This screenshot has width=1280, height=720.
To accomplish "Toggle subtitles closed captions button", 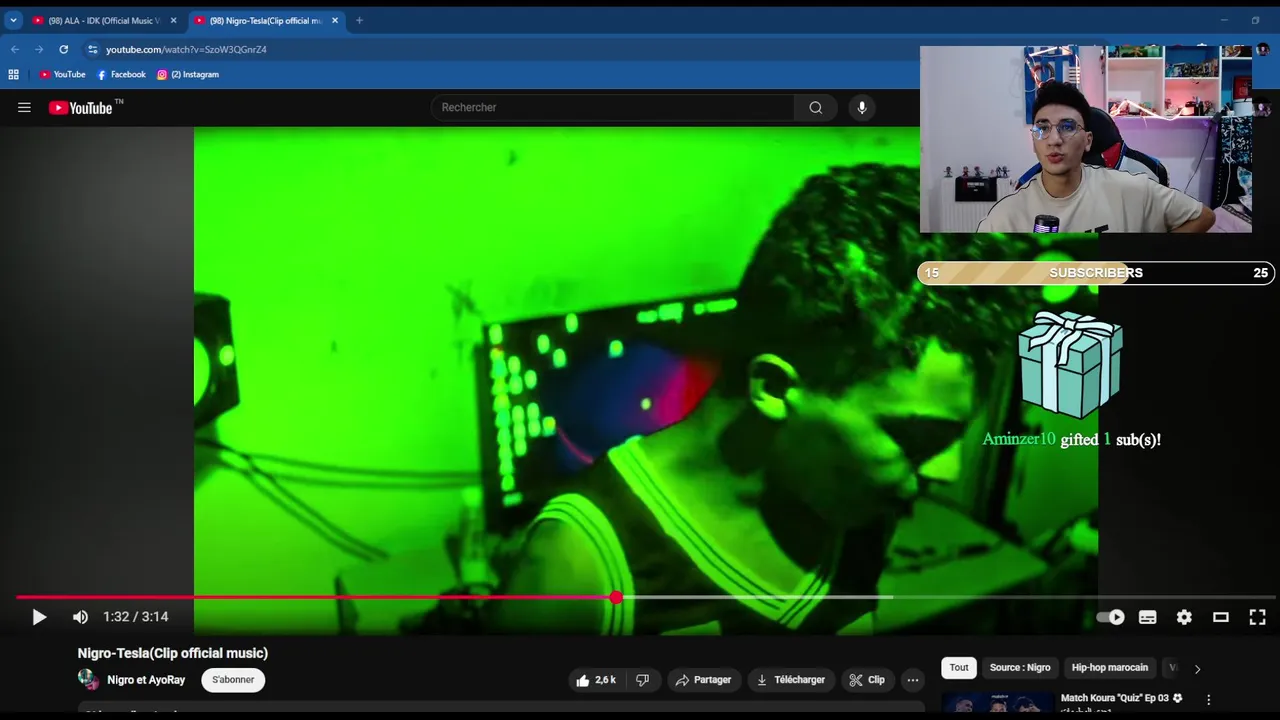I will click(x=1147, y=617).
